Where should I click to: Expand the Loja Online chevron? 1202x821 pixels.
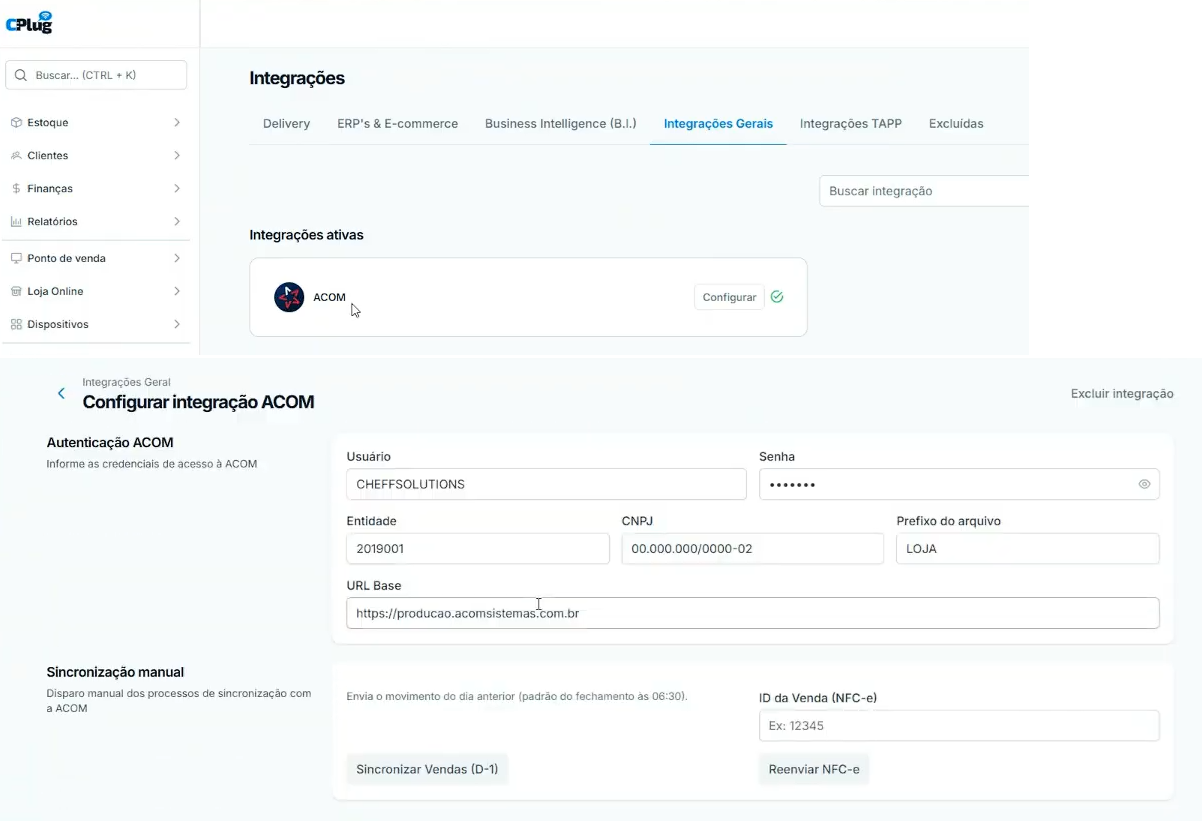point(177,292)
